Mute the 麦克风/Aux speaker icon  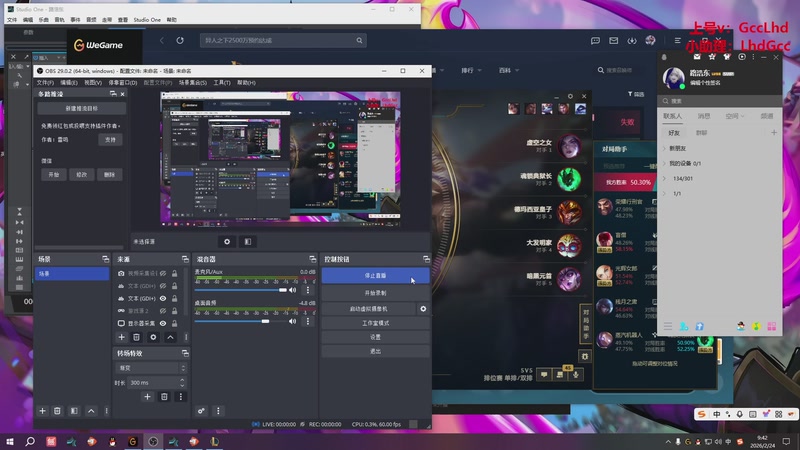pos(292,290)
